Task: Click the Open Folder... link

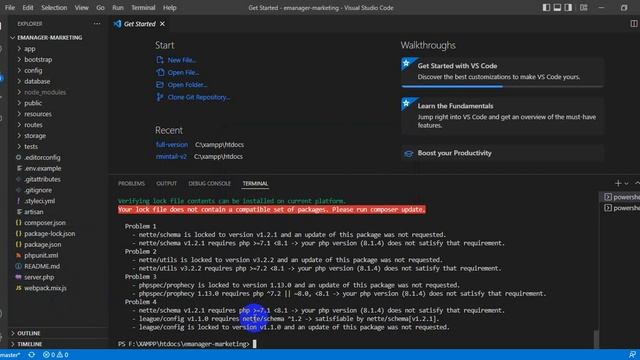Action: [x=187, y=85]
